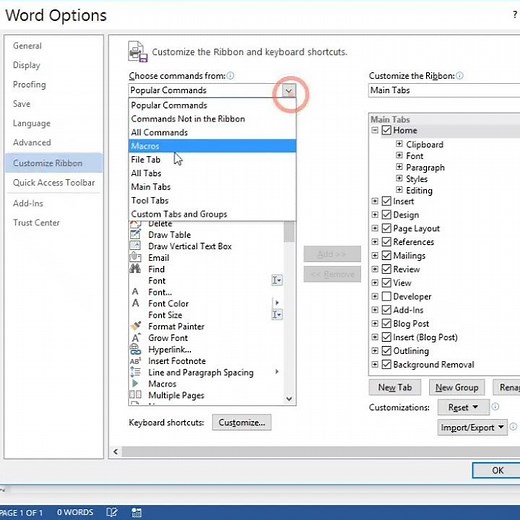Select Custom Tabs and Groups option
The width and height of the screenshot is (520, 520).
click(x=212, y=214)
